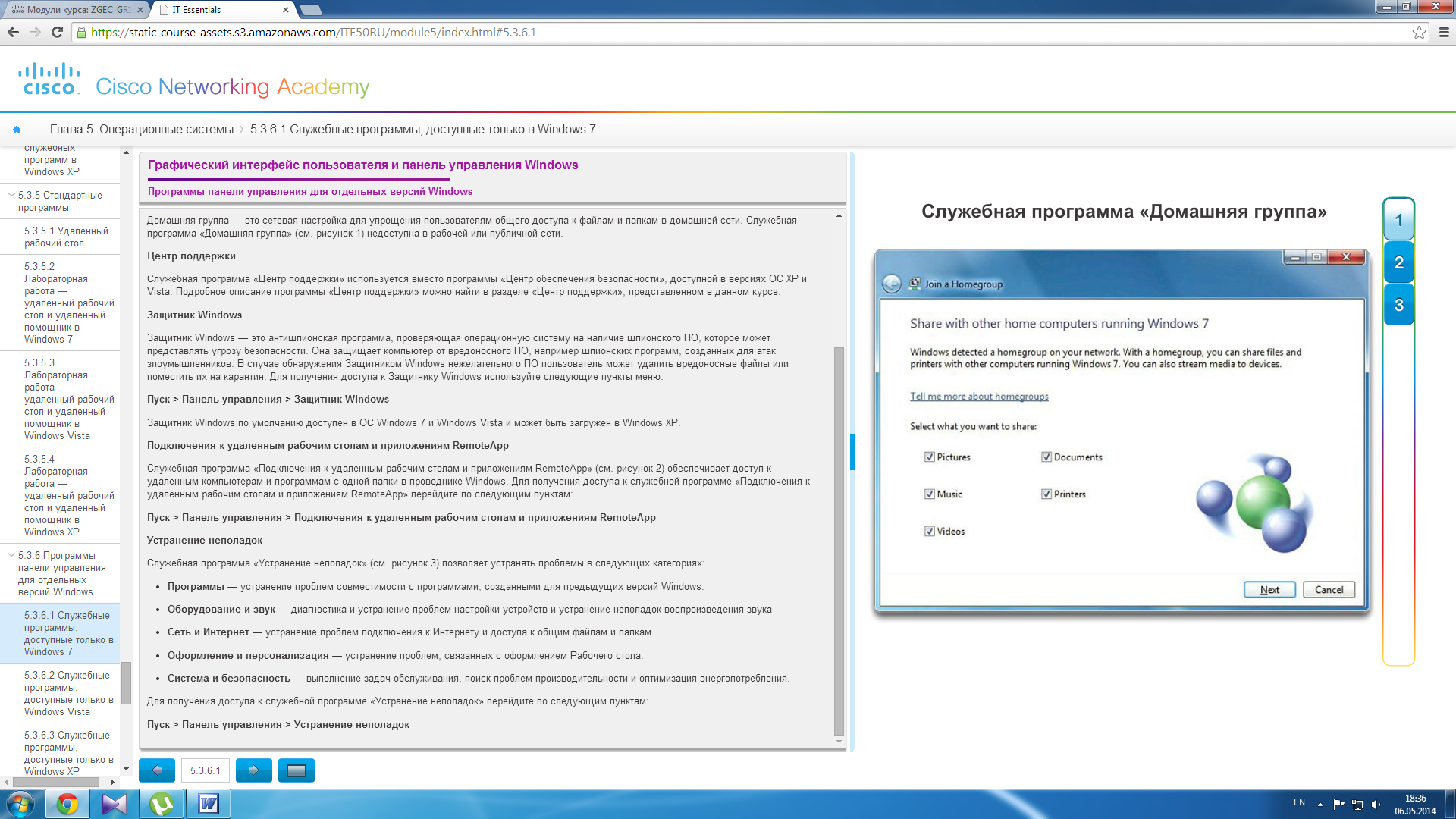The width and height of the screenshot is (1456, 819).
Task: Click sidebar horizontal scrollbar right arrow
Action: 113,782
